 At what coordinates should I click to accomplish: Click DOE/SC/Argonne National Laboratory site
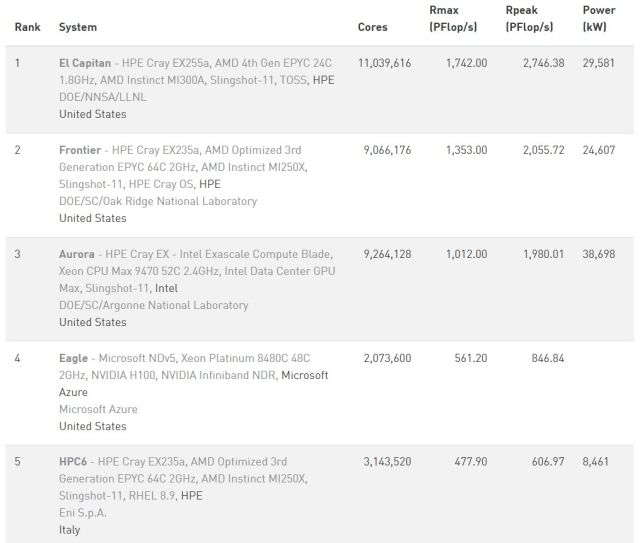click(153, 305)
